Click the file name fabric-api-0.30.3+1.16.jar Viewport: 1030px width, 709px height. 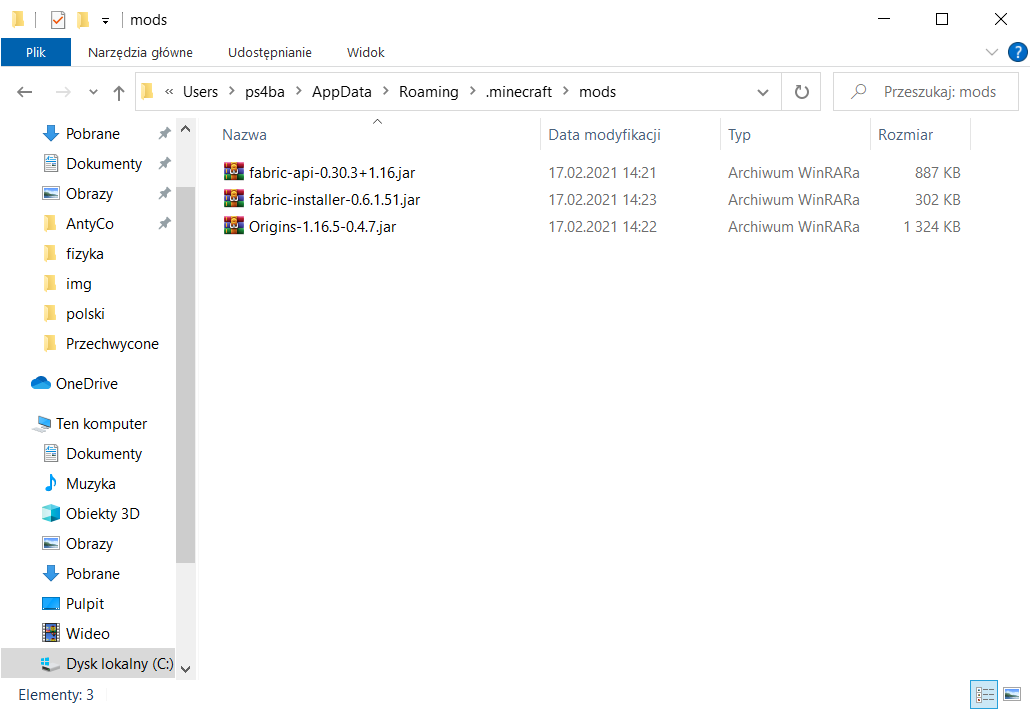point(332,173)
